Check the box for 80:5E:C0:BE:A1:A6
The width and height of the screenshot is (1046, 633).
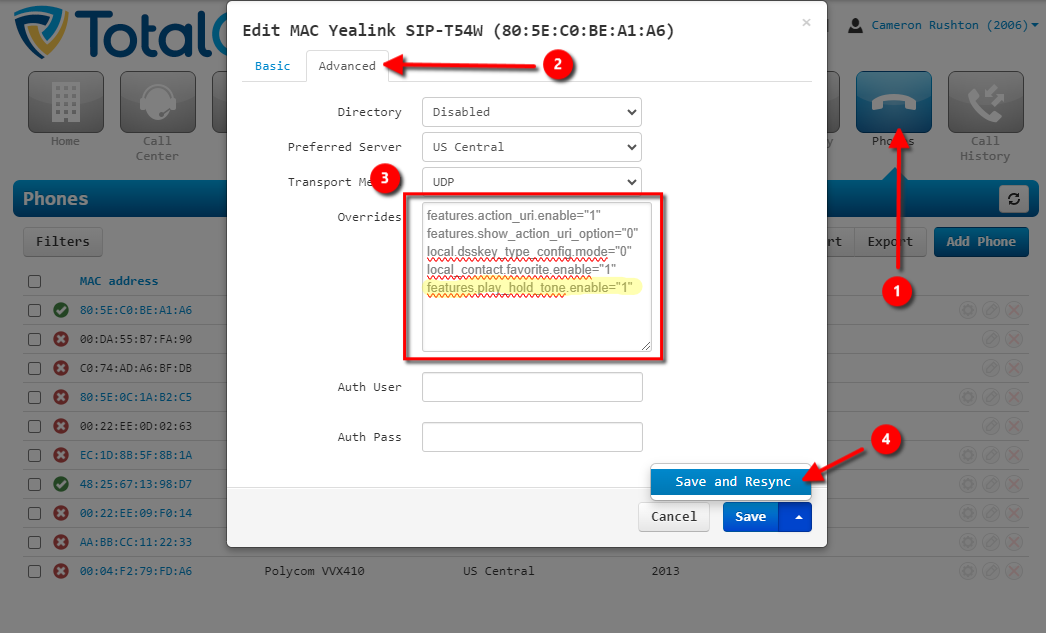[35, 310]
